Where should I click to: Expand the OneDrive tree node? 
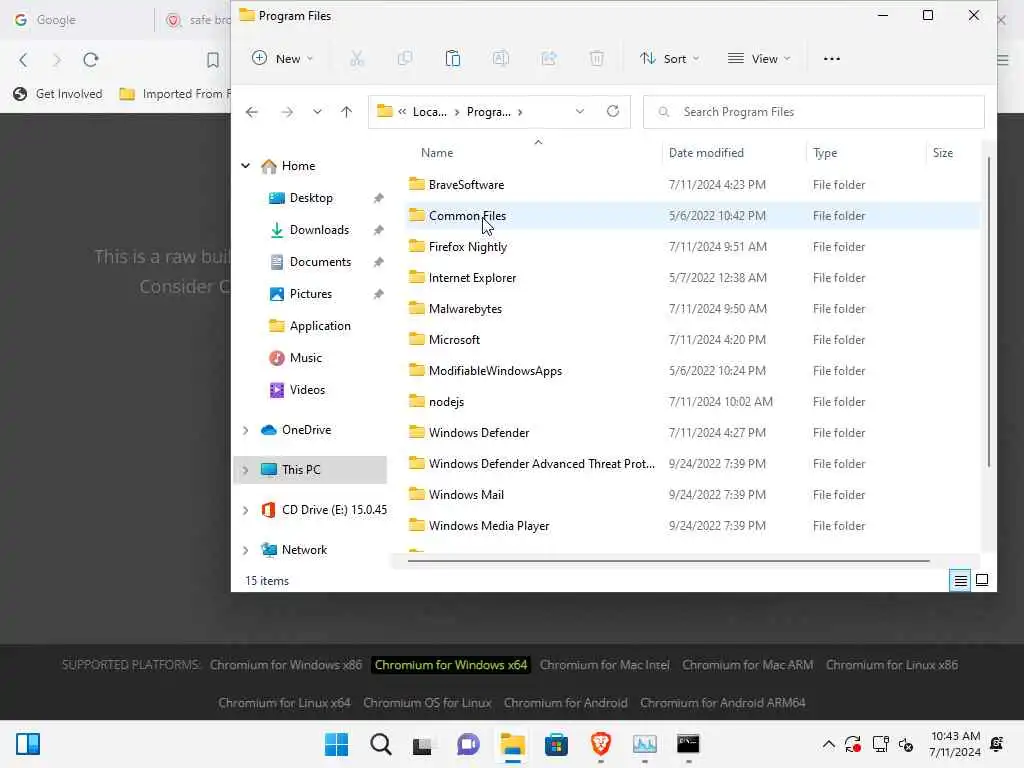(246, 430)
